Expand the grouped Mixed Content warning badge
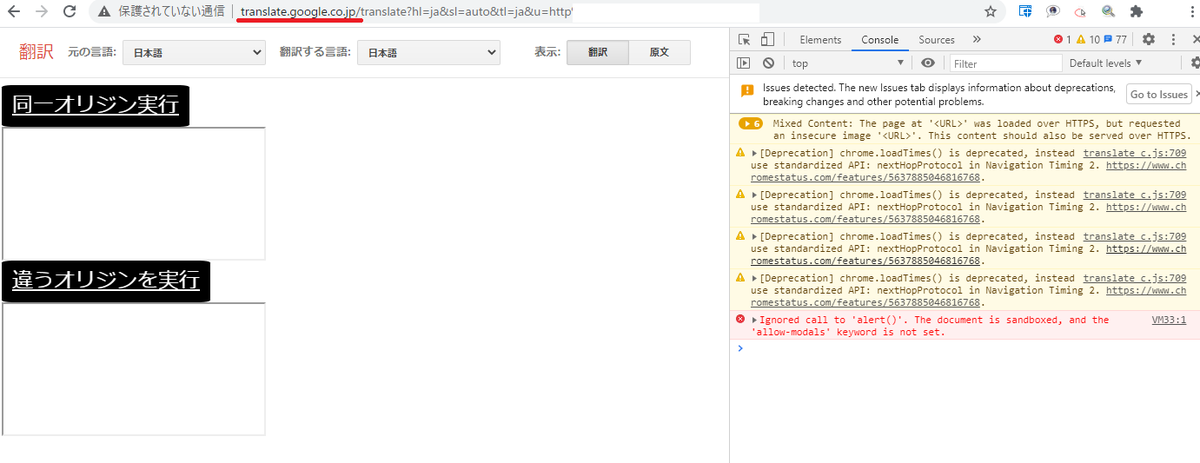1200x463 pixels. [x=751, y=124]
